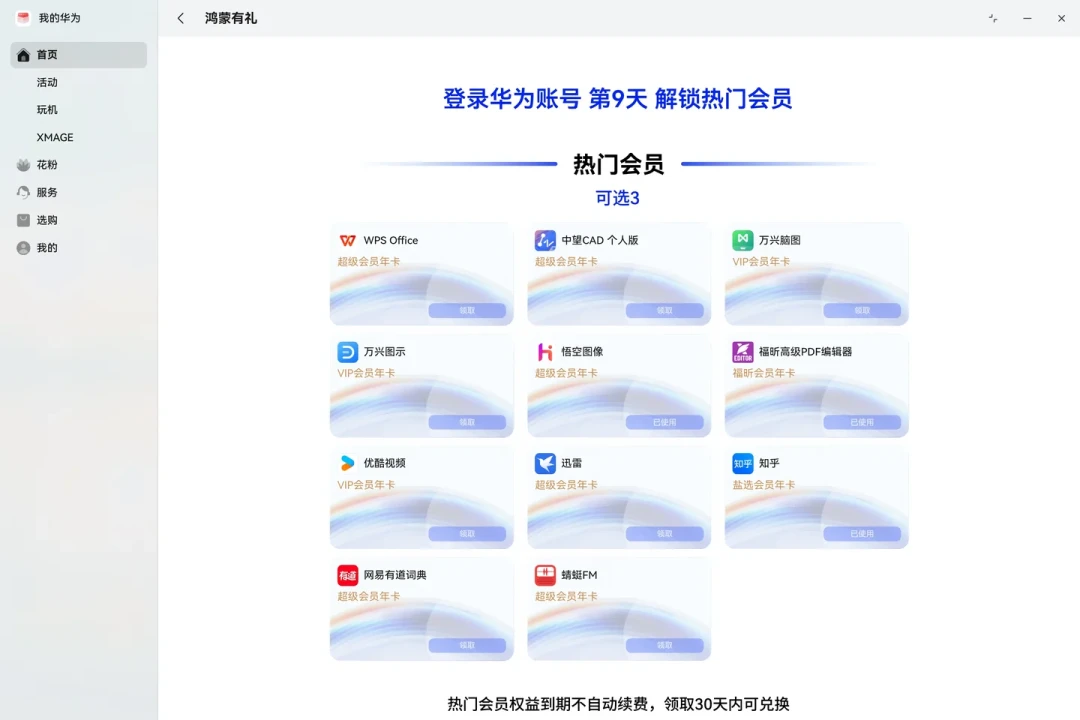Claim 万兴脑图 VIP card via 领取
This screenshot has height=720, width=1080.
(862, 311)
